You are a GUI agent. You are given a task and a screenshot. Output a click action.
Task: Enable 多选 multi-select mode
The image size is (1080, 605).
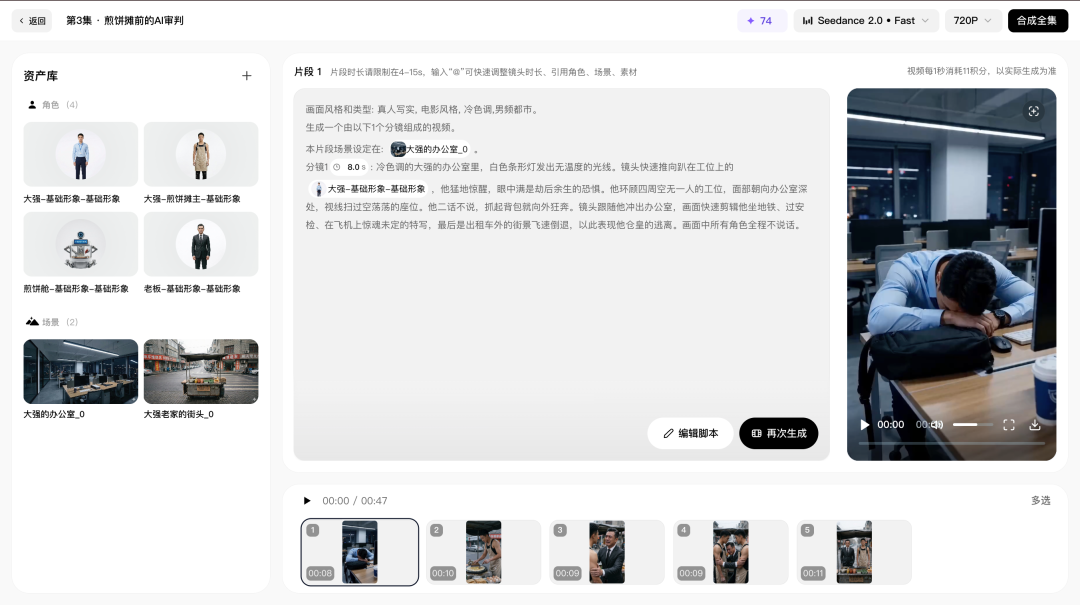click(x=1040, y=501)
